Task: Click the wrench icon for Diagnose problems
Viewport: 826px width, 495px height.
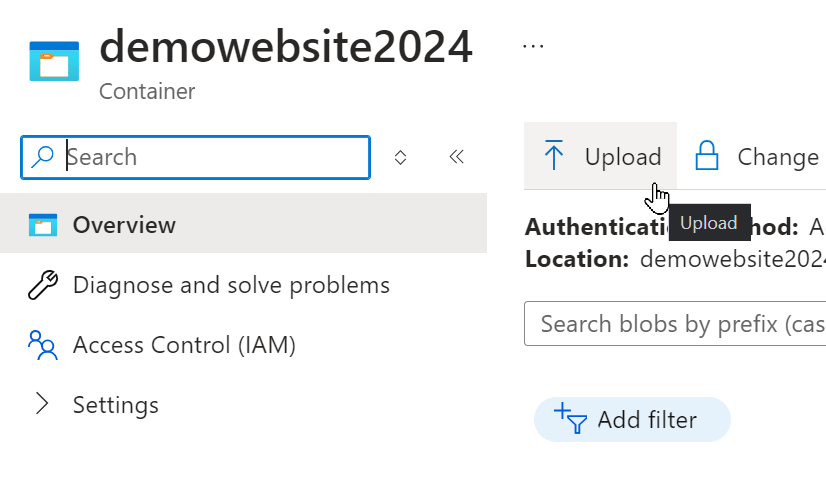Action: click(42, 285)
